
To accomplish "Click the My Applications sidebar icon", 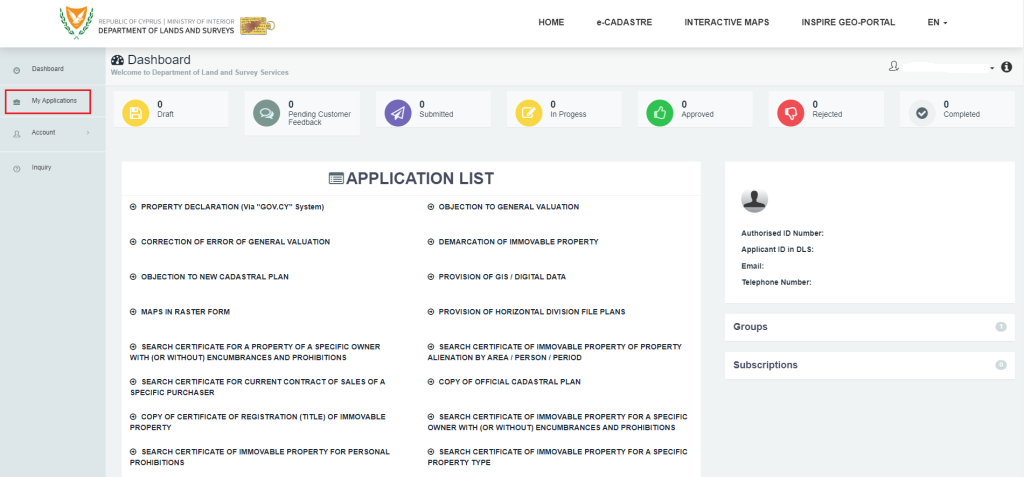I will click(x=17, y=101).
